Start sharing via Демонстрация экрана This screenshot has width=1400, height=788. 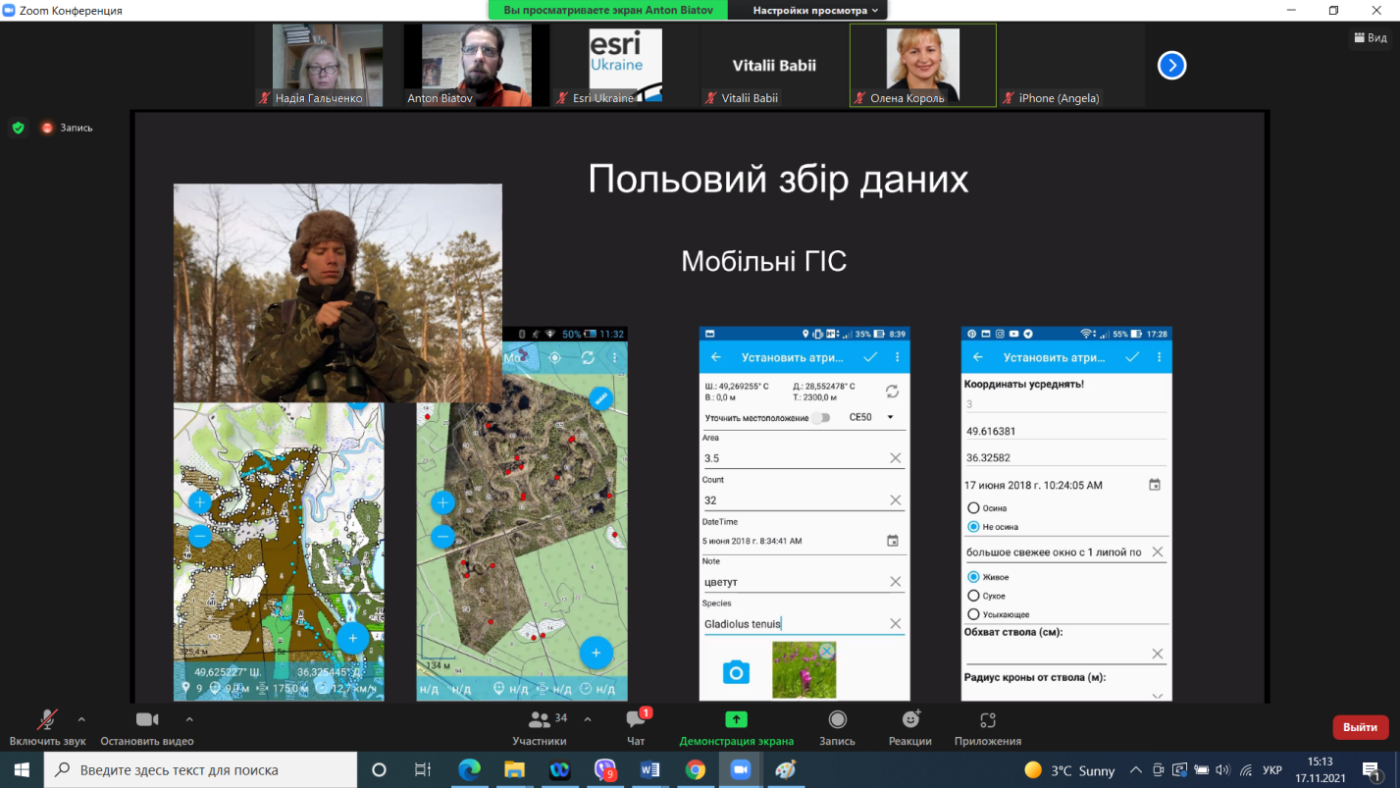tap(736, 726)
